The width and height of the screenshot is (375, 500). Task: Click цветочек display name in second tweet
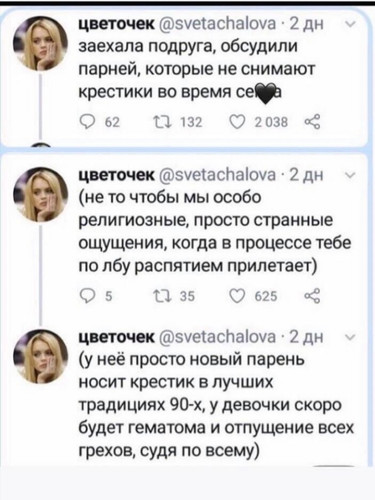coord(117,175)
